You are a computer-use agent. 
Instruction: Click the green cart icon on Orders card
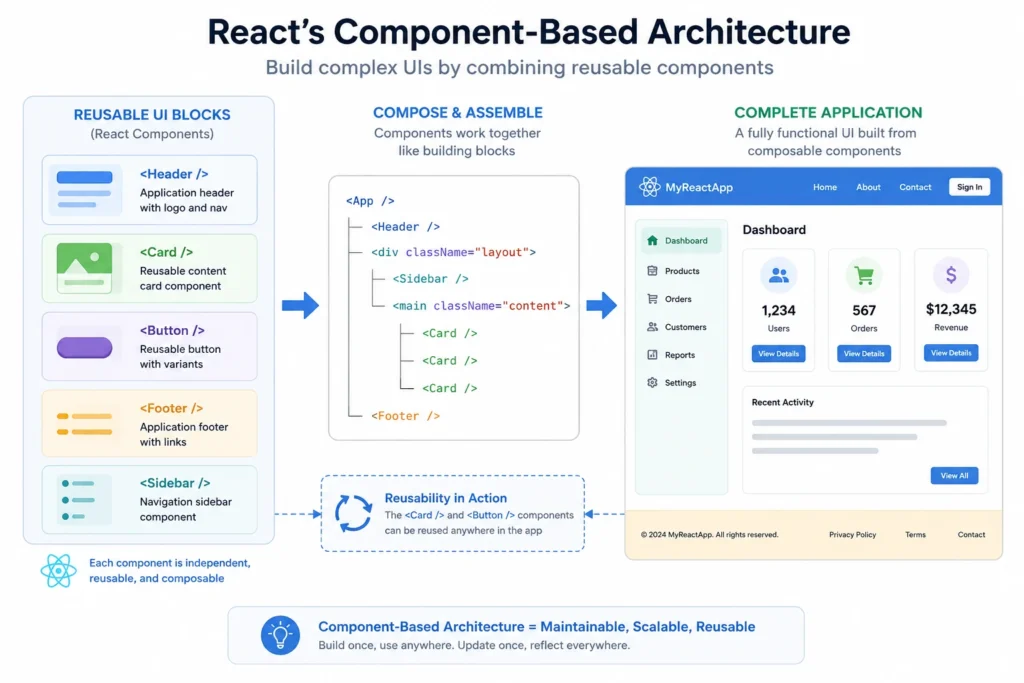point(864,275)
